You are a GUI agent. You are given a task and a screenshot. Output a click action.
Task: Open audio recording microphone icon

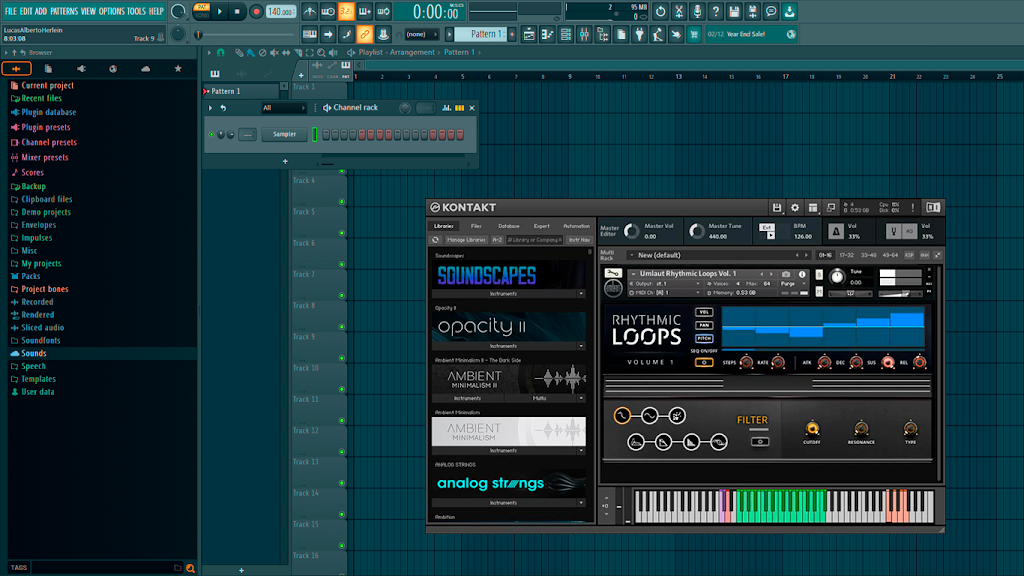point(697,11)
